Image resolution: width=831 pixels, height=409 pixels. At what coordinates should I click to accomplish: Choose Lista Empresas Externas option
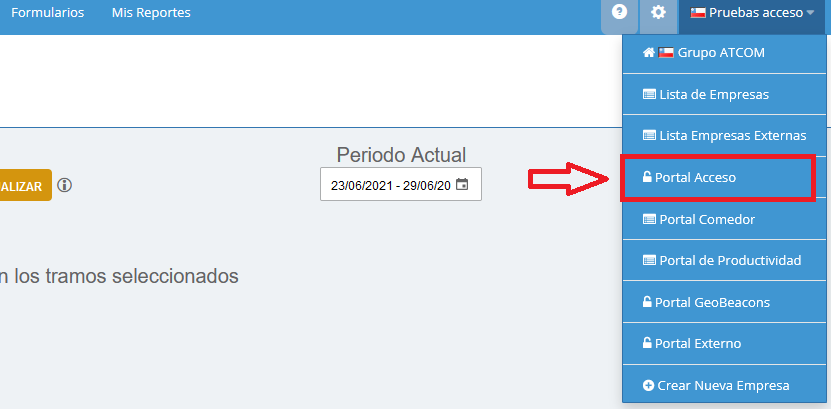pyautogui.click(x=724, y=136)
